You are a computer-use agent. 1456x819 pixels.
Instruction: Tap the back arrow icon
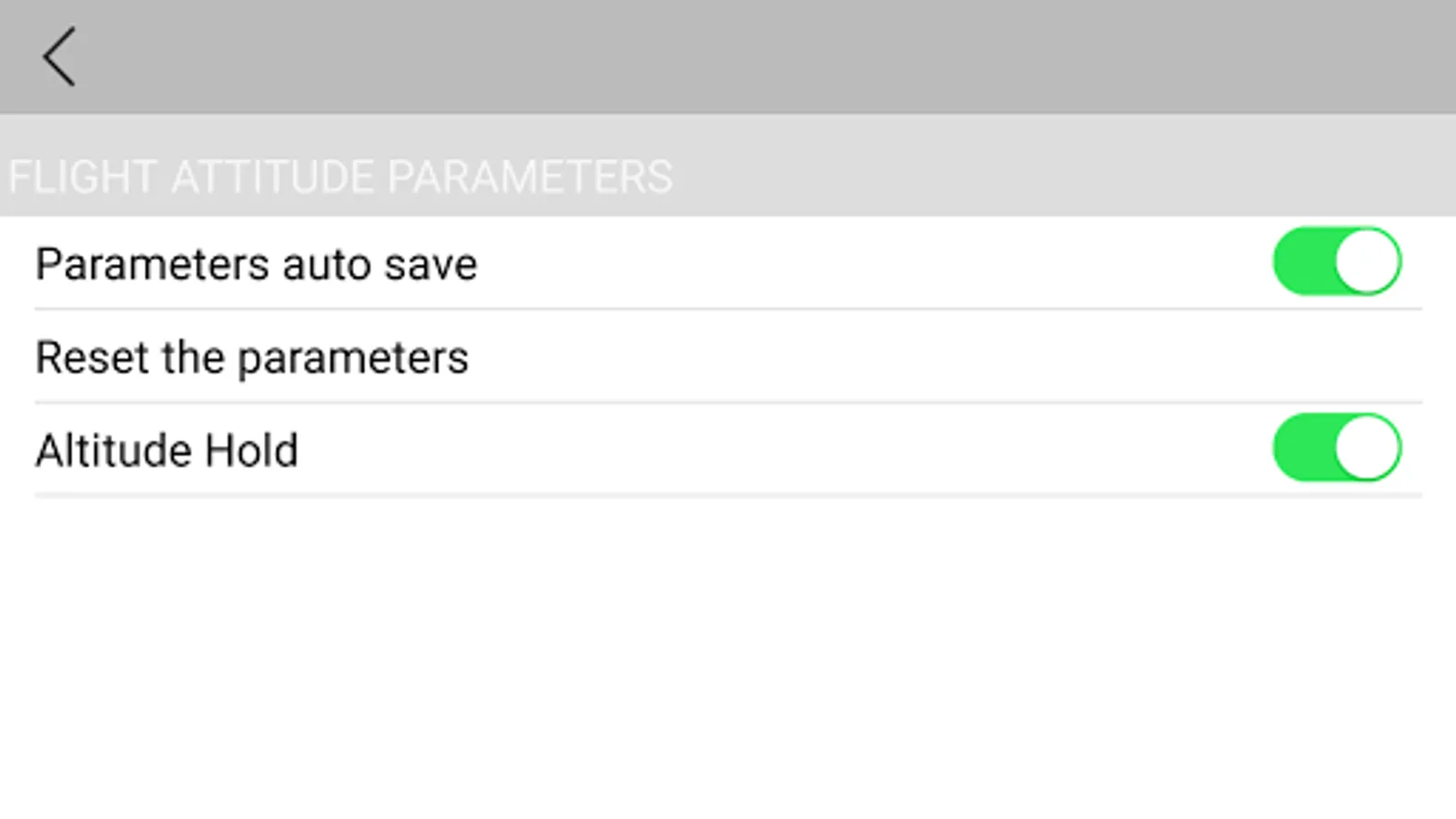(x=59, y=56)
